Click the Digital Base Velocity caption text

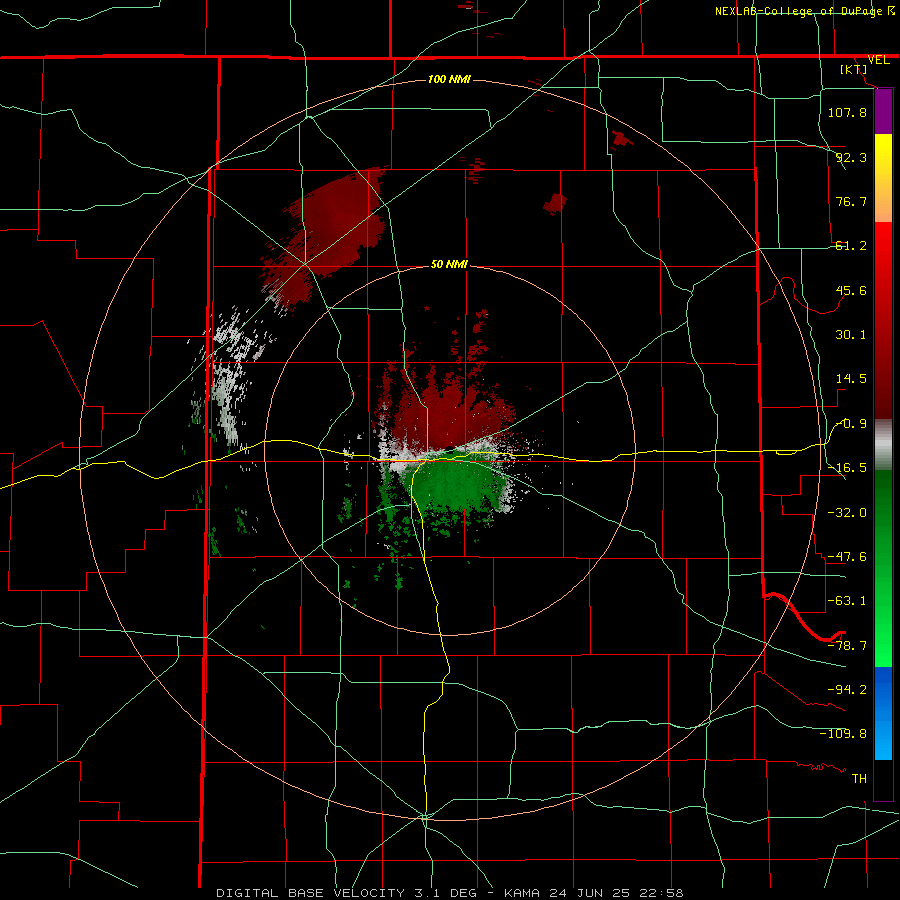pyautogui.click(x=450, y=893)
